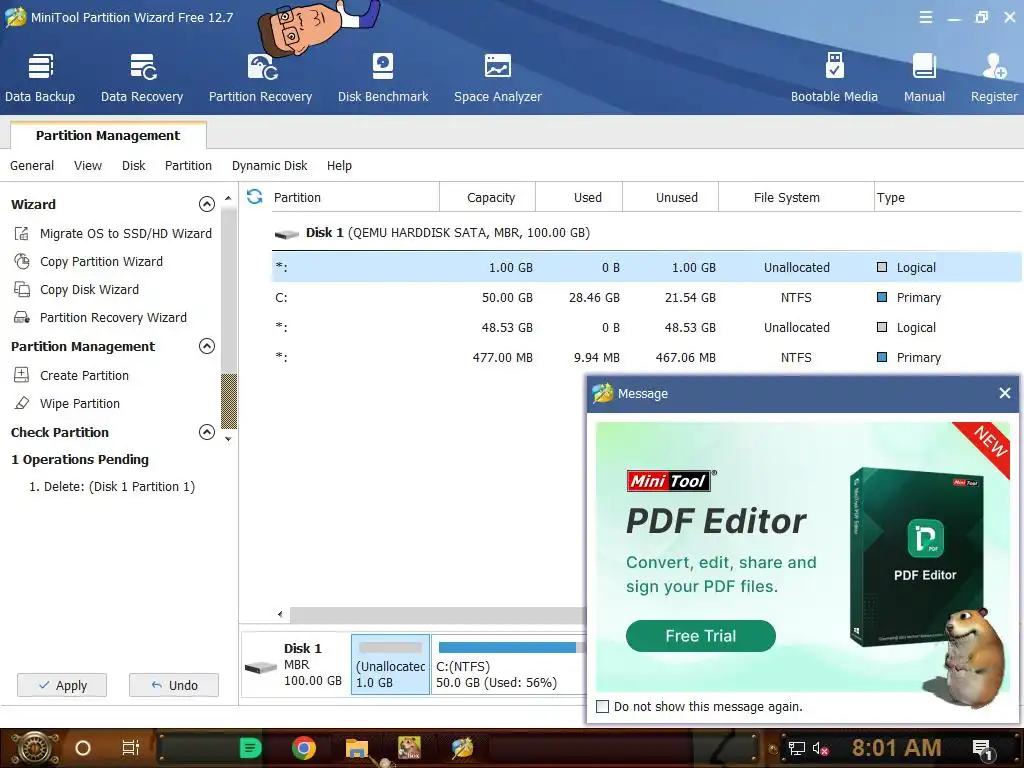Click sidebar scrollbar down arrow

228,439
